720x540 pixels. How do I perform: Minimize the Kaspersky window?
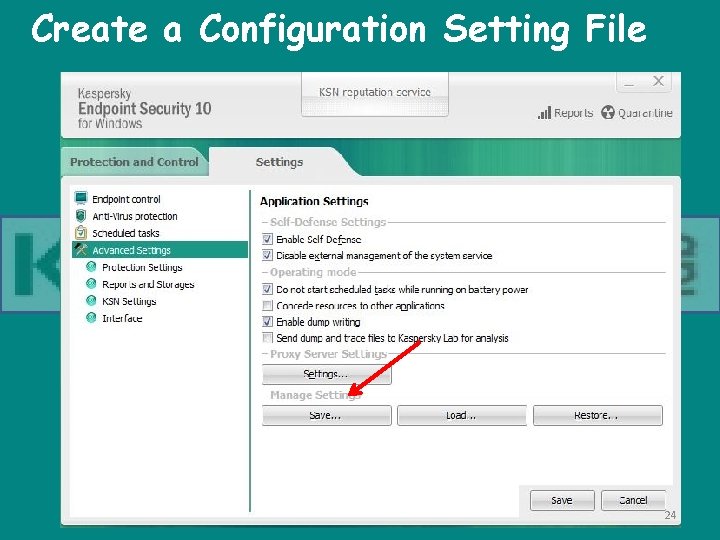tap(629, 82)
